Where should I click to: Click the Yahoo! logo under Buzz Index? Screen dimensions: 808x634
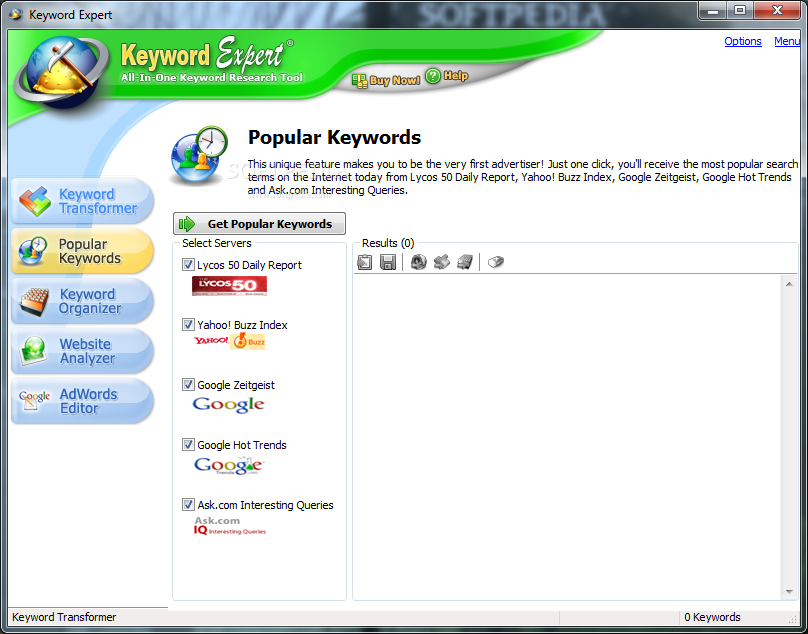211,341
